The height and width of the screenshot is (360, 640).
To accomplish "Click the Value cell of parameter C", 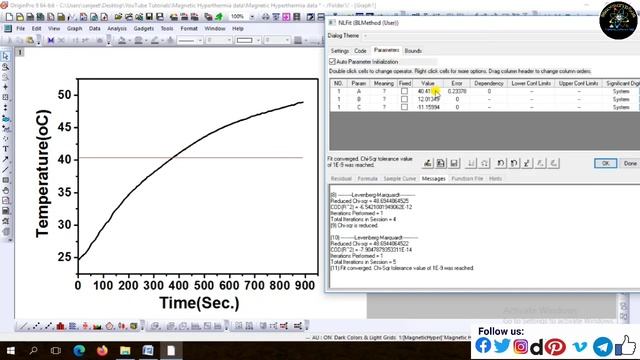I will [x=428, y=107].
